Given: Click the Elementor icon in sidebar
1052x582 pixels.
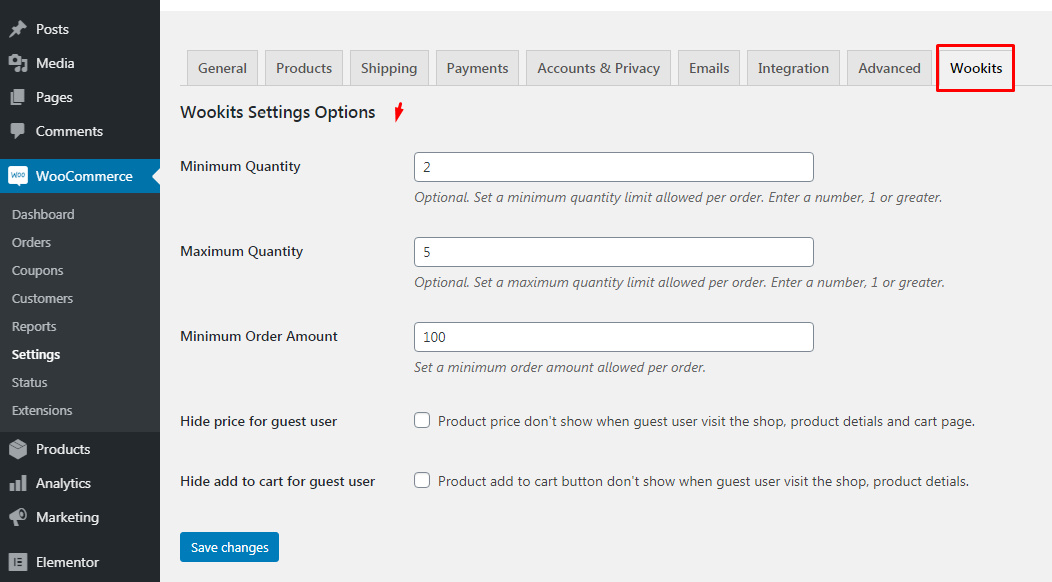Looking at the screenshot, I should pyautogui.click(x=18, y=562).
